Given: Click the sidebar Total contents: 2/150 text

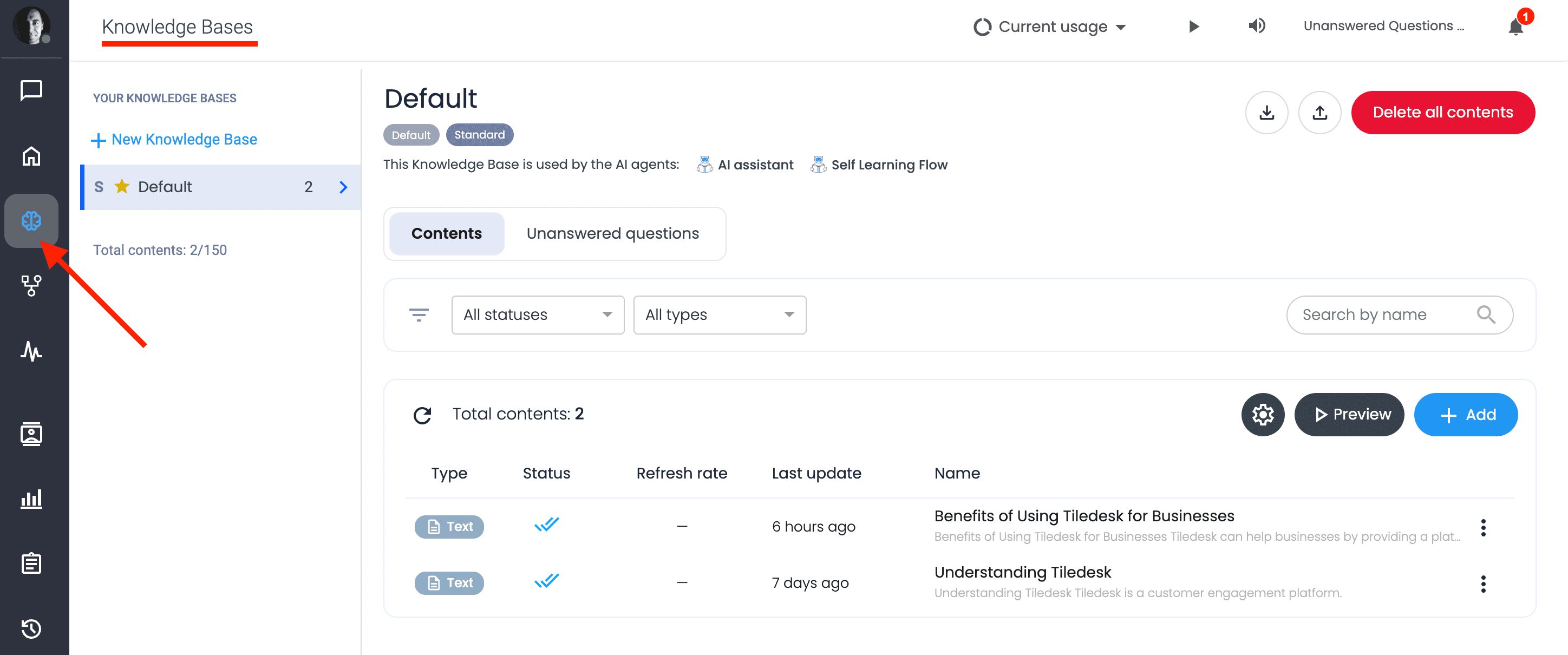Looking at the screenshot, I should (x=160, y=250).
